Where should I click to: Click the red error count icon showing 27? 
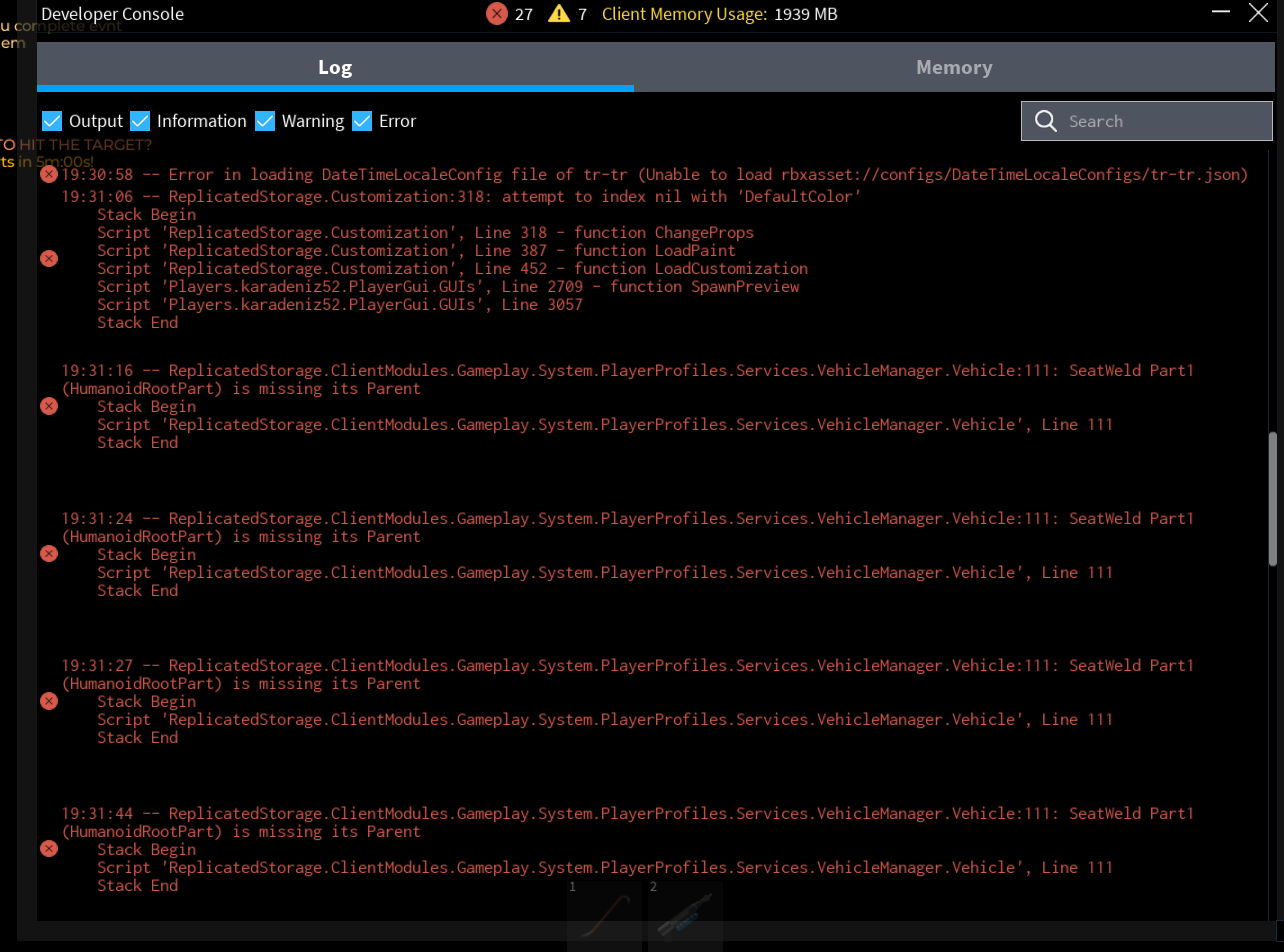tap(496, 14)
